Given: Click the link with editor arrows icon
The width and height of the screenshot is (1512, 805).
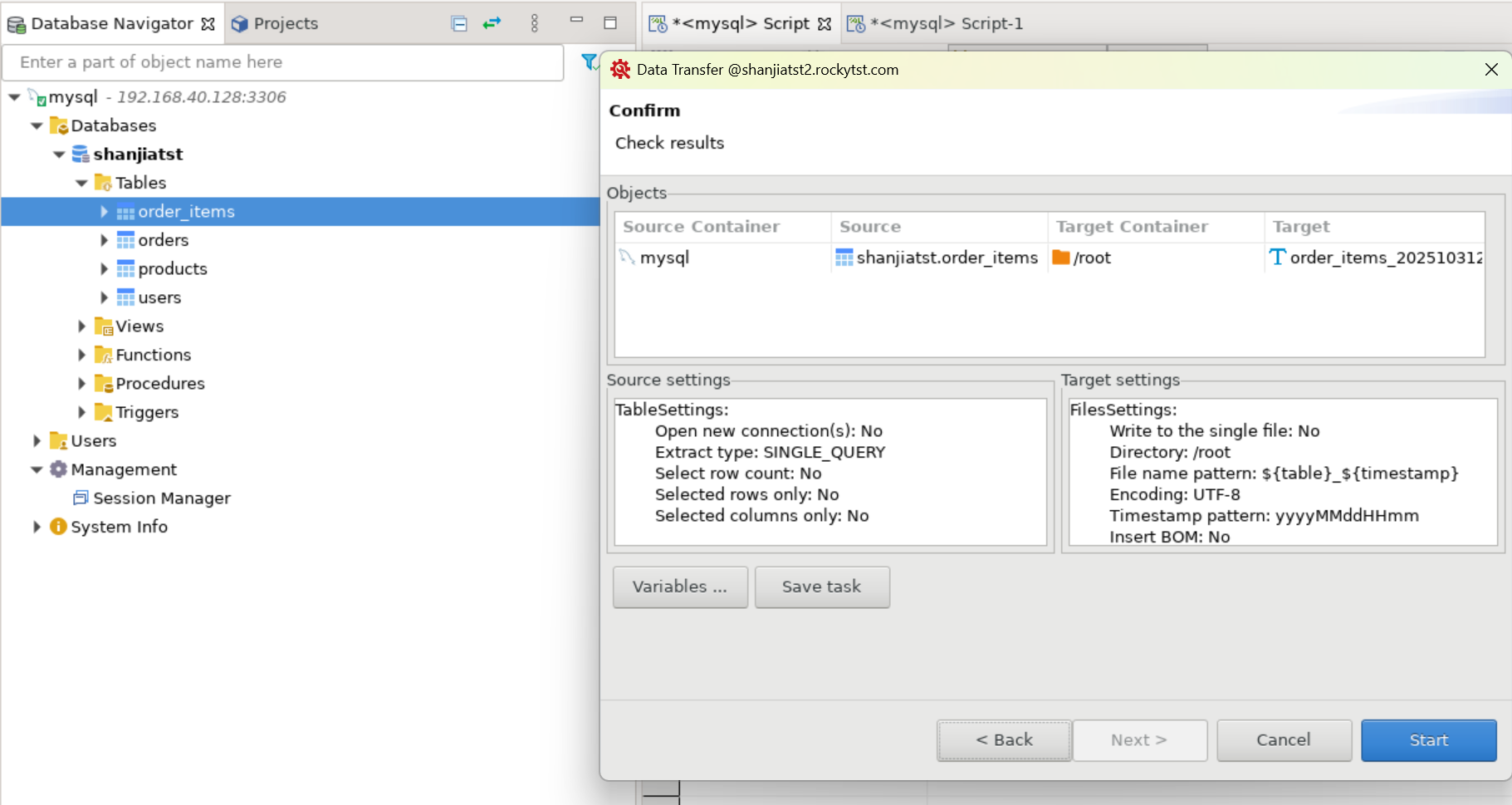Looking at the screenshot, I should click(492, 23).
